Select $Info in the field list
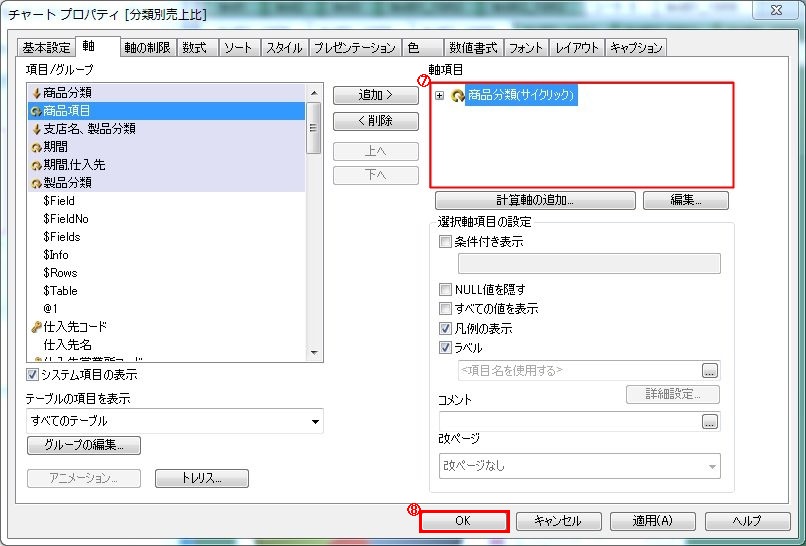This screenshot has width=806, height=546. 167,255
